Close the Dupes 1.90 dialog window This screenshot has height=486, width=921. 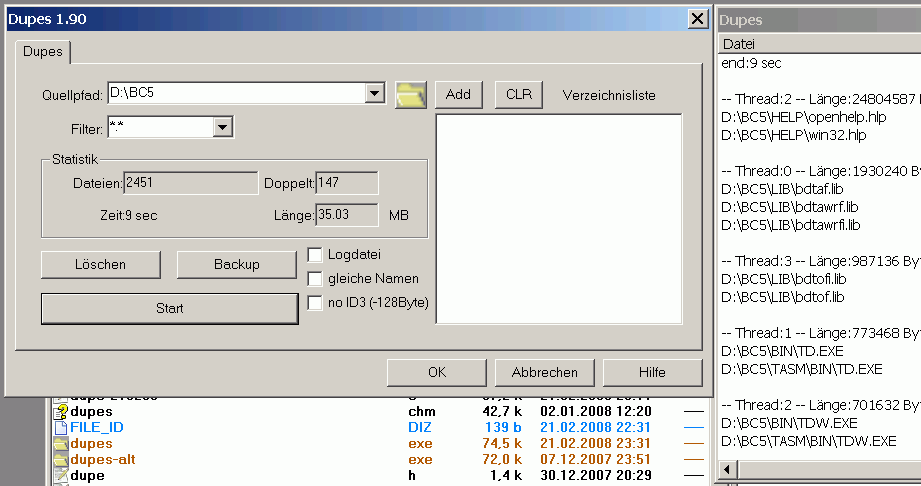coord(698,19)
